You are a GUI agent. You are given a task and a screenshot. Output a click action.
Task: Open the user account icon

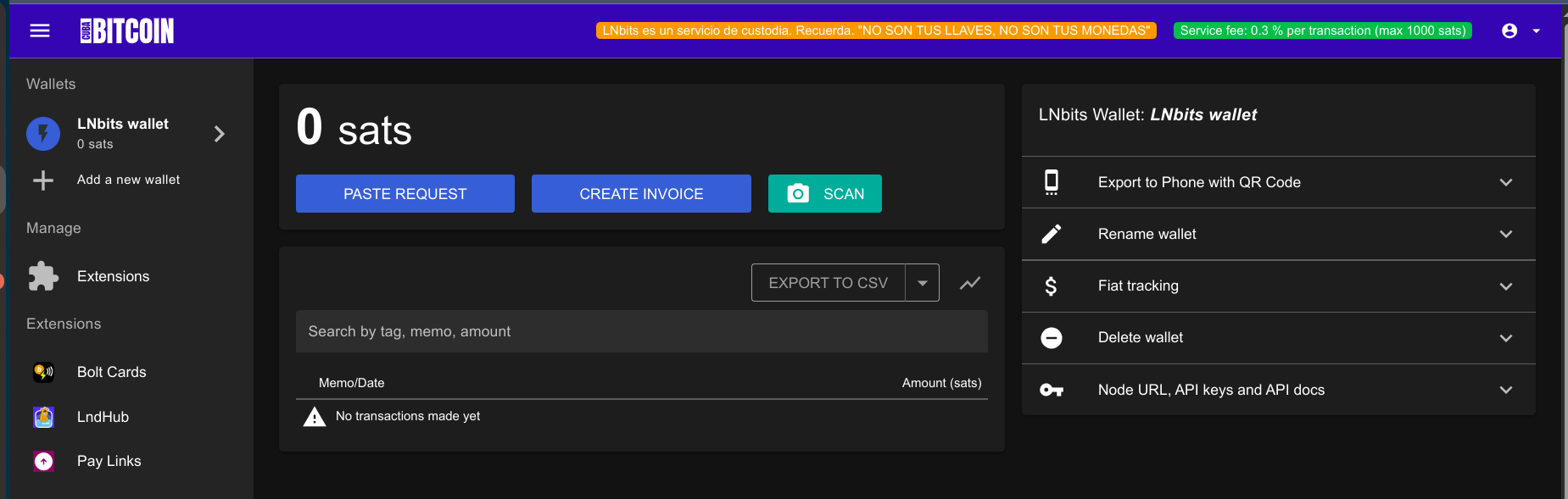[1509, 30]
